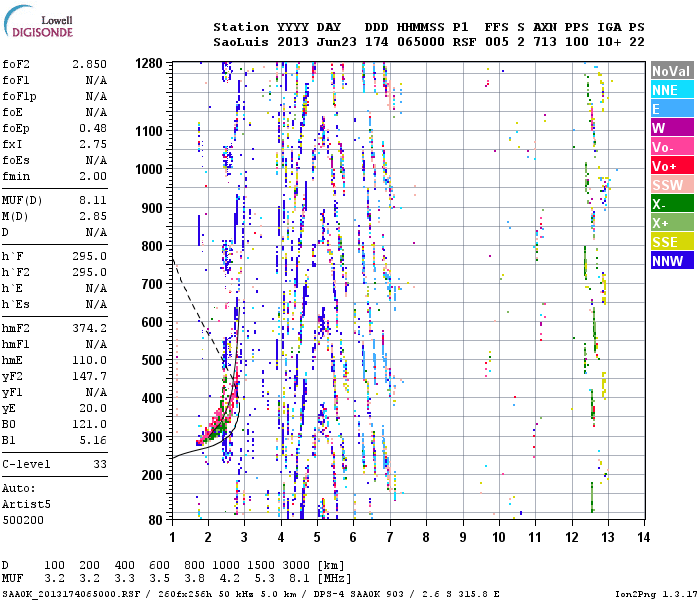
Task: Click the C-level value 33
Action: coord(100,464)
